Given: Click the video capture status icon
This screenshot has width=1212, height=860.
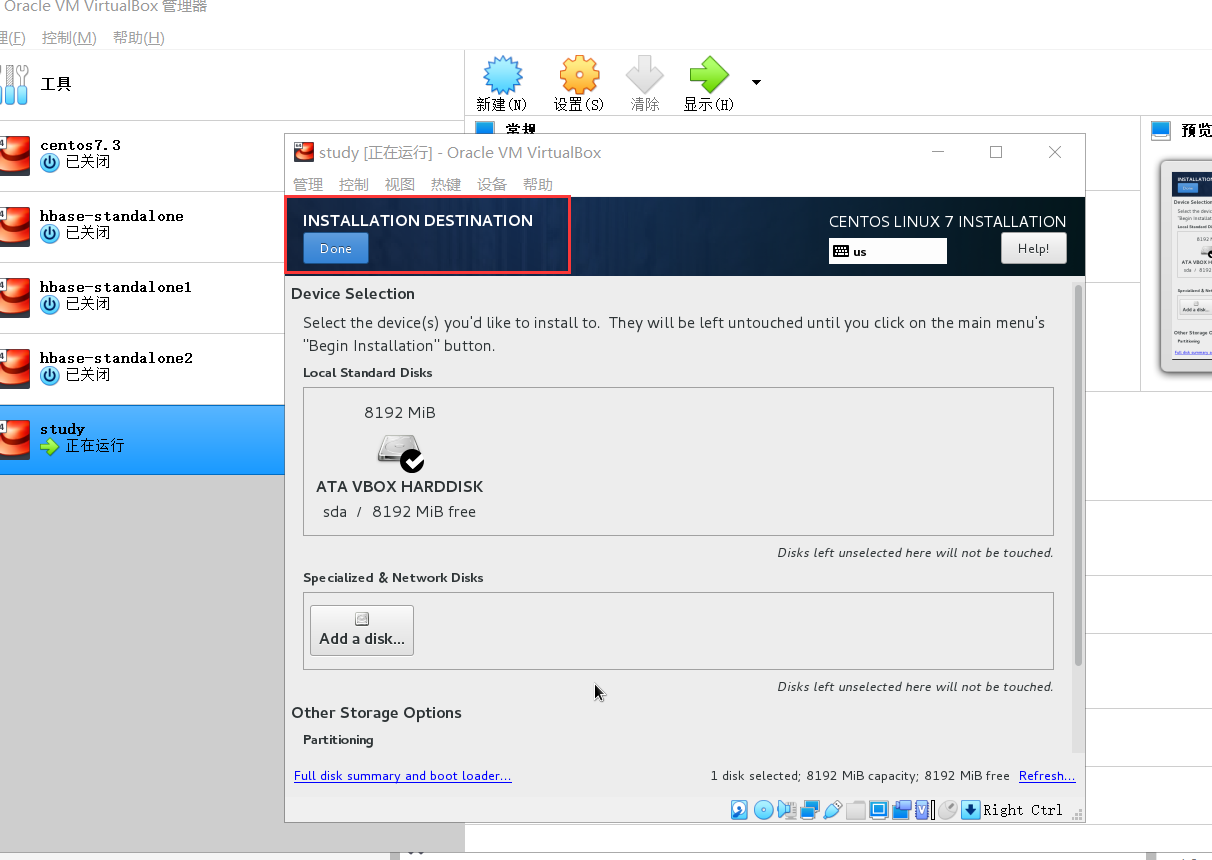Looking at the screenshot, I should coord(903,810).
